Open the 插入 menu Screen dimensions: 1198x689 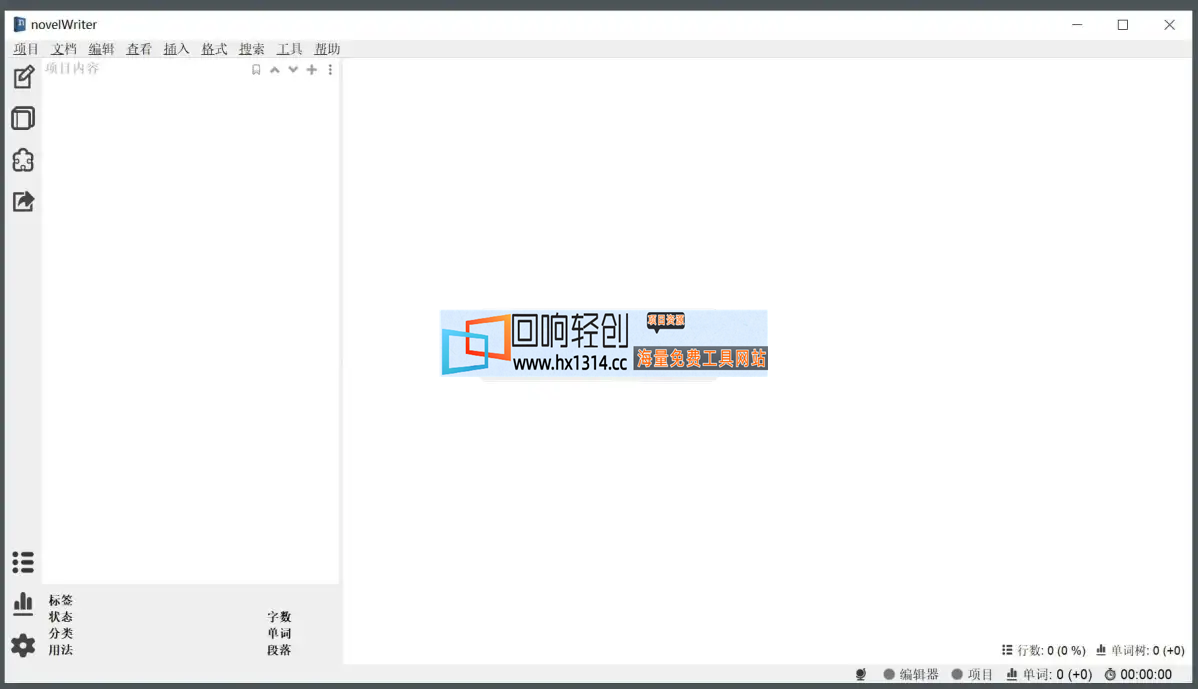[176, 49]
